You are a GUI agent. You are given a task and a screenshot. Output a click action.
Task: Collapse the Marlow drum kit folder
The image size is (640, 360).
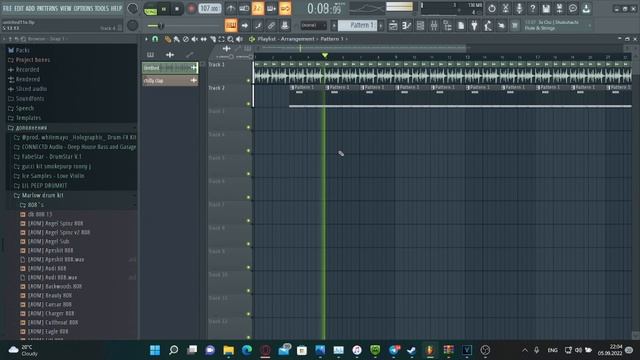tap(42, 196)
